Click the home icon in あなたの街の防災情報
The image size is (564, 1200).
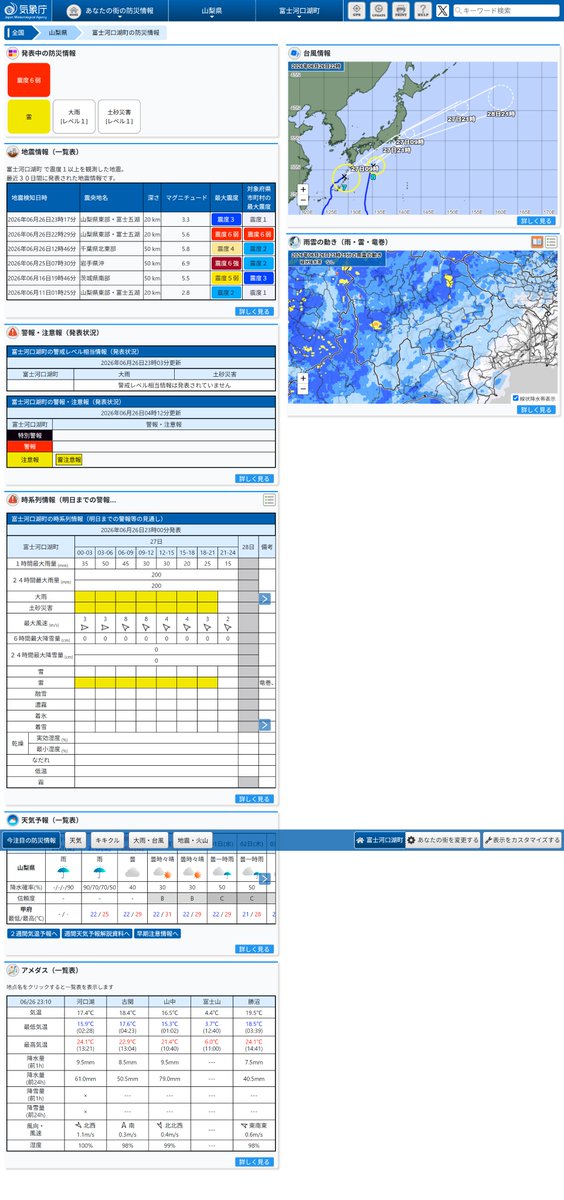74,10
